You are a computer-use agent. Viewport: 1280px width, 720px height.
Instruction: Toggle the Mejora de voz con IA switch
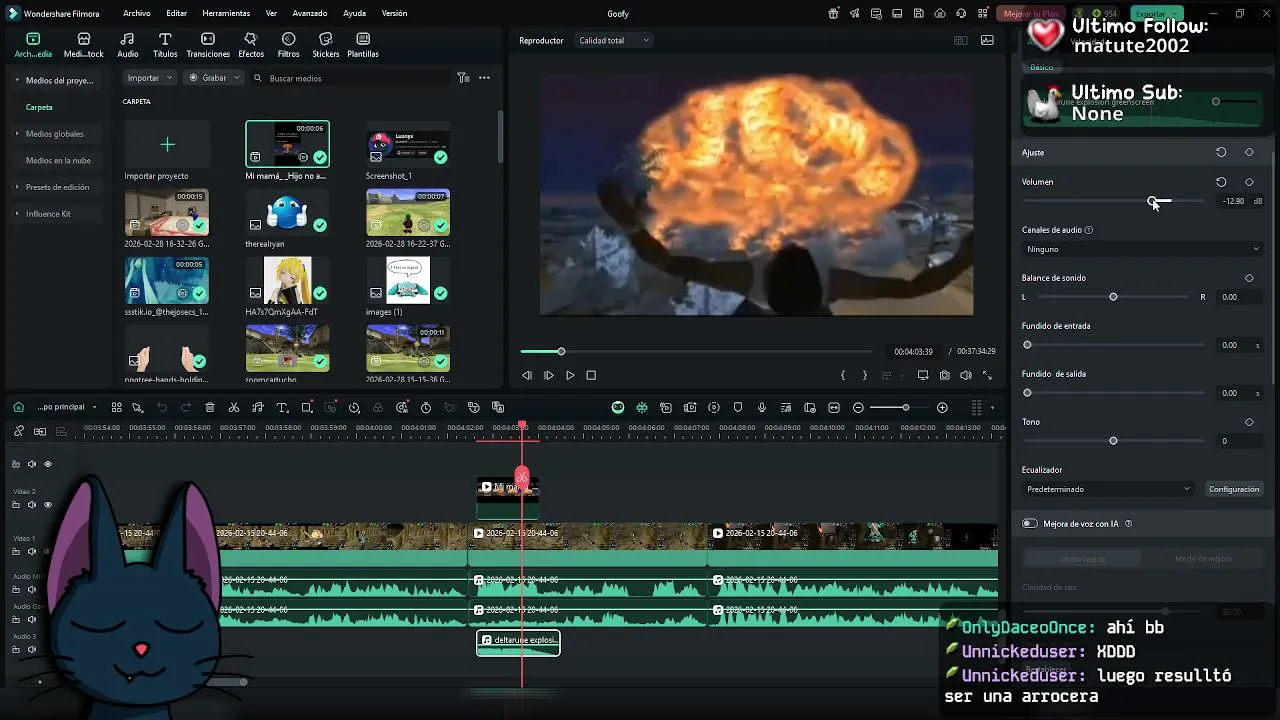[1030, 523]
